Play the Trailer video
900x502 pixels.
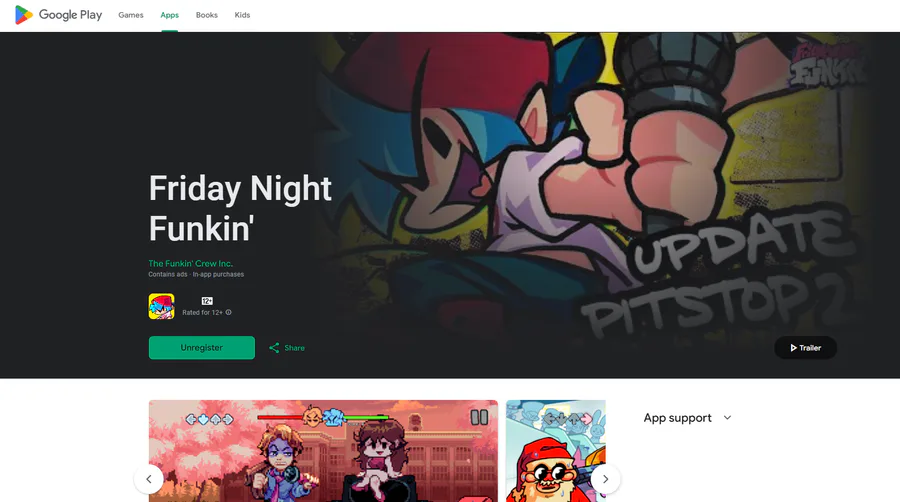[x=805, y=348]
